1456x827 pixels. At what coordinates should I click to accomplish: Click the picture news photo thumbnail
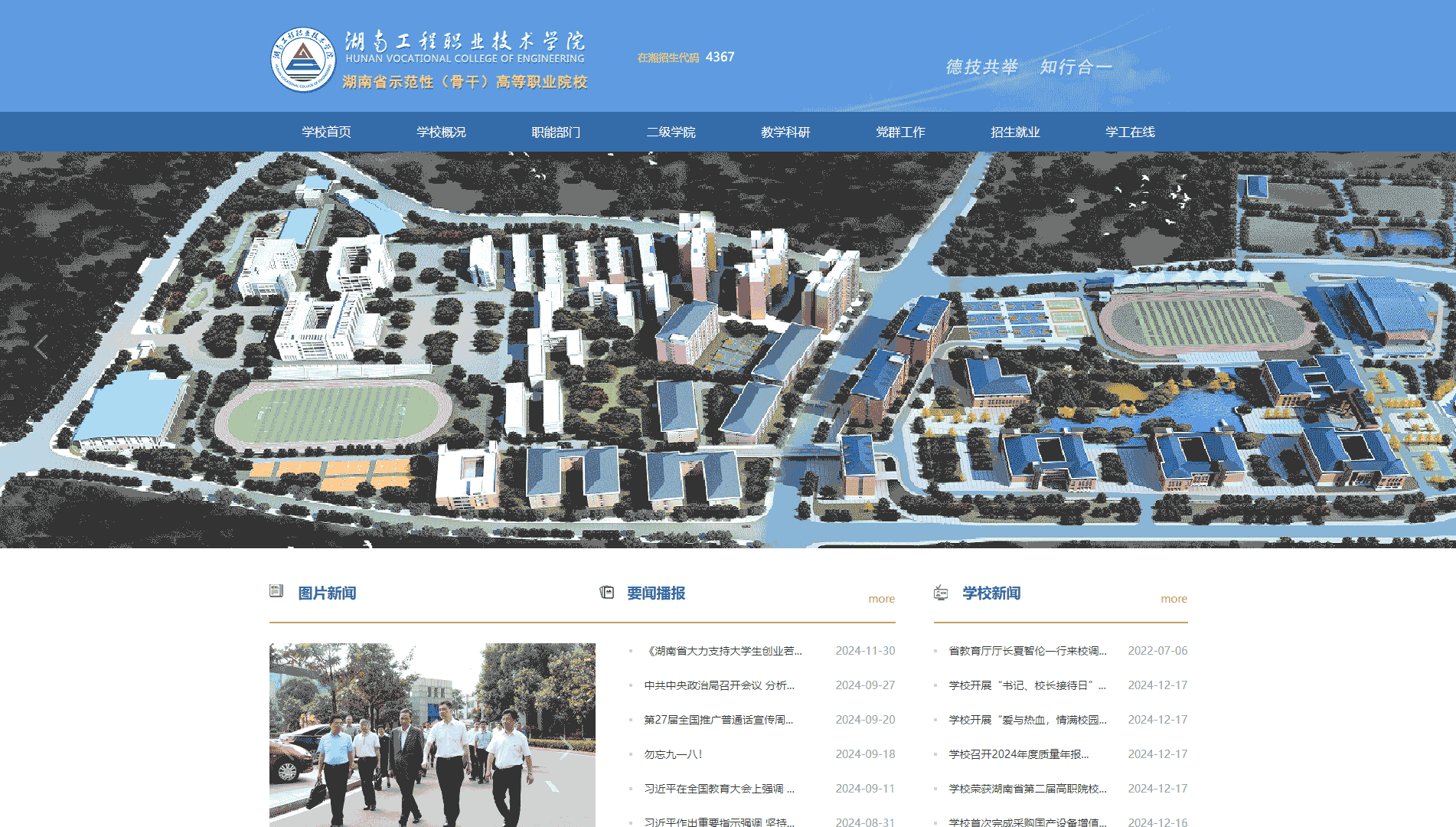(433, 734)
